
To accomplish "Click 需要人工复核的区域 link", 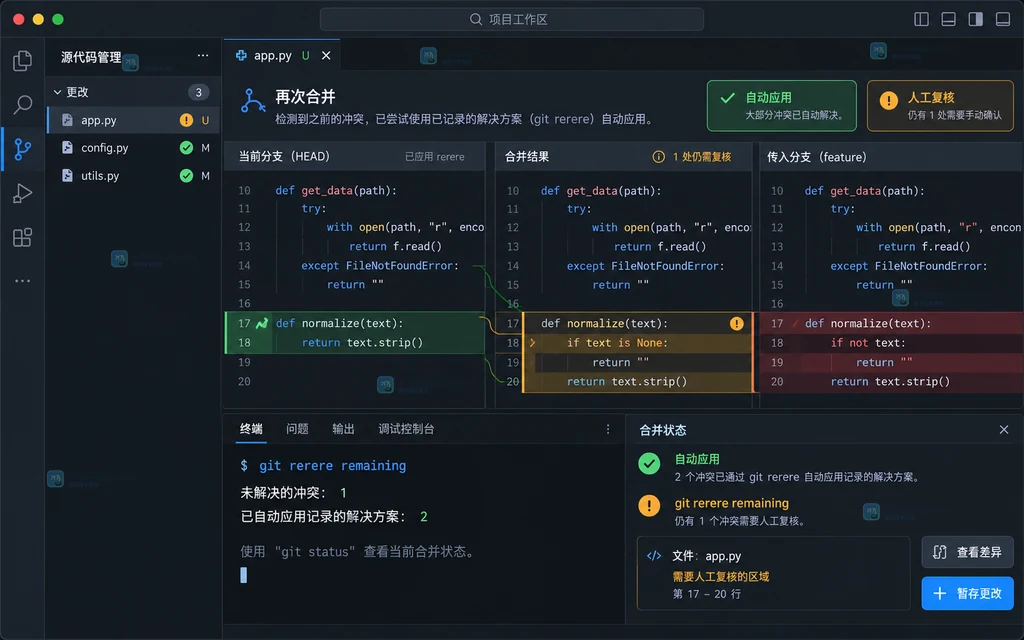I will point(721,577).
